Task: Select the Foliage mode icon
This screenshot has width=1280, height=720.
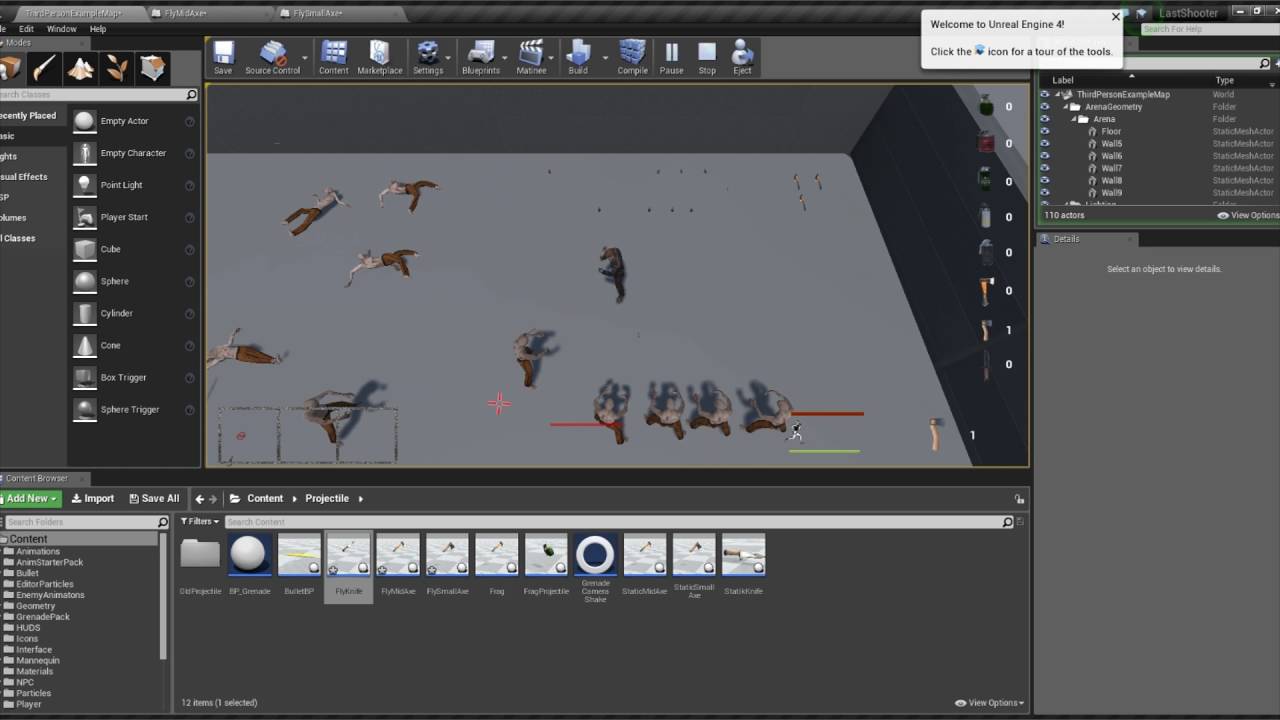Action: [117, 68]
